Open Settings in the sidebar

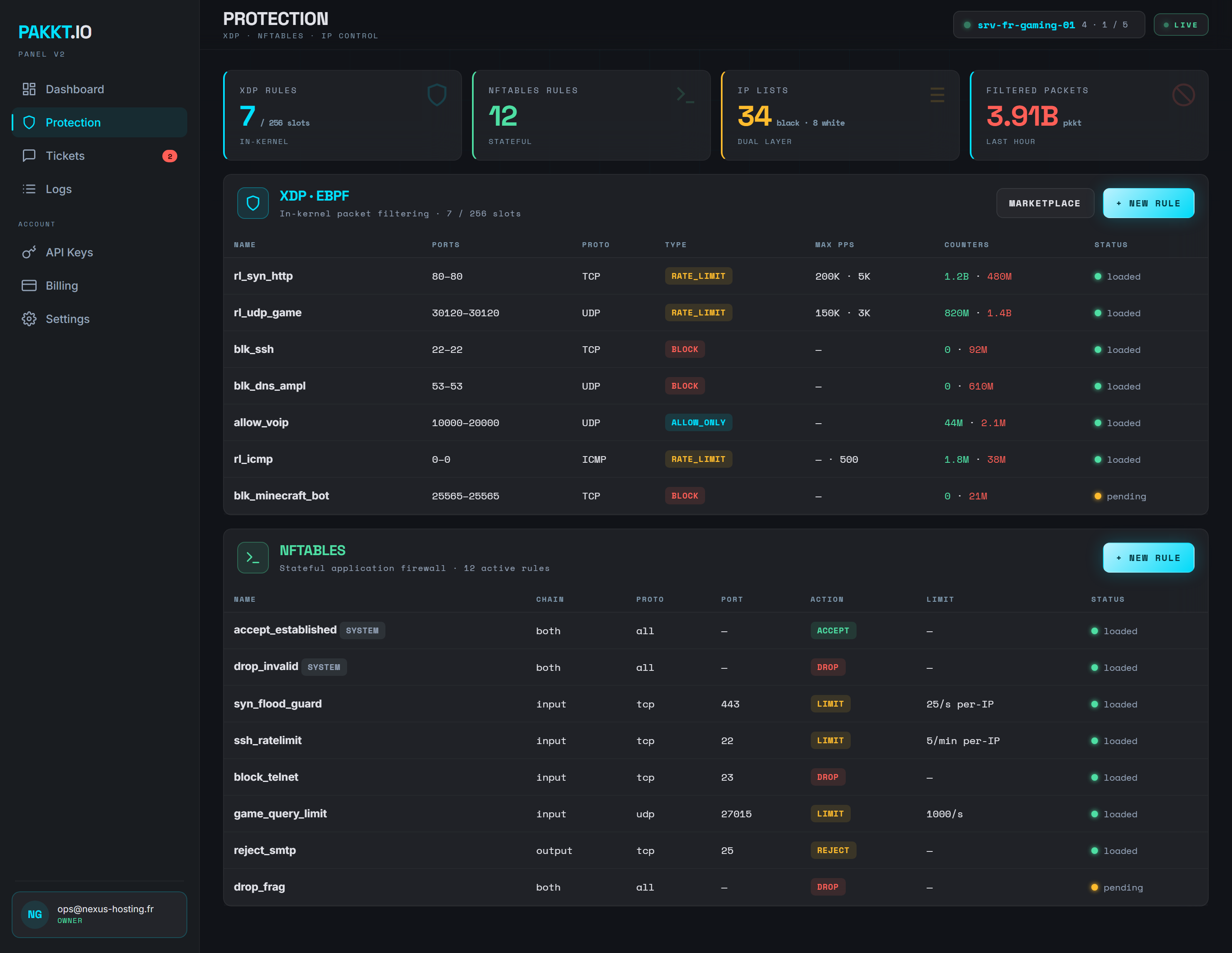[99, 319]
